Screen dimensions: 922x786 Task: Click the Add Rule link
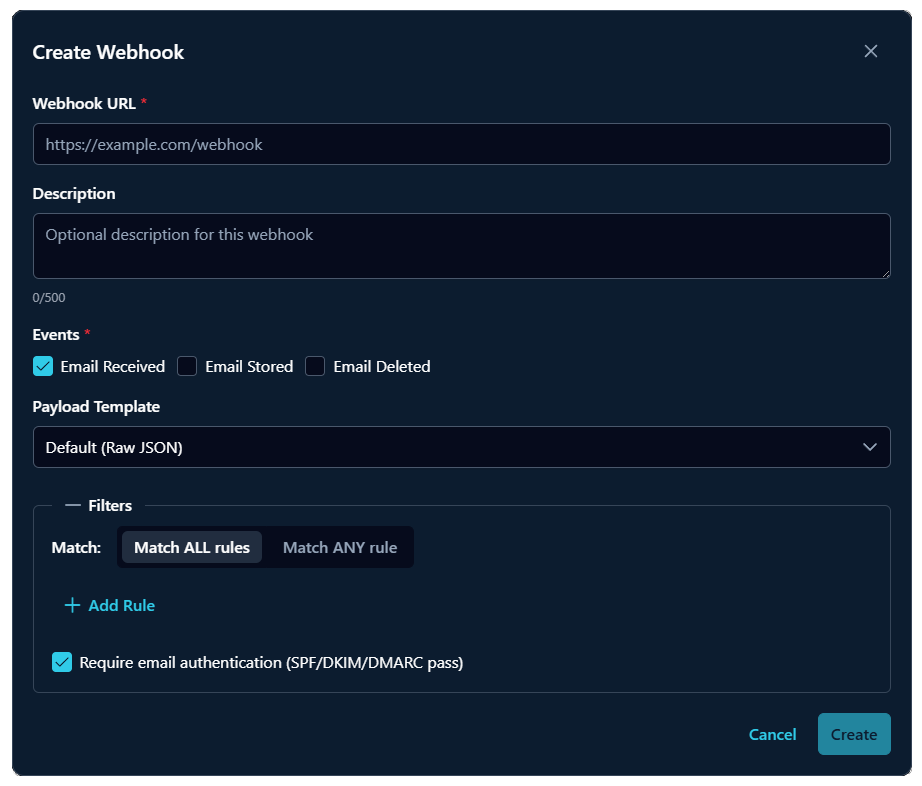120,605
